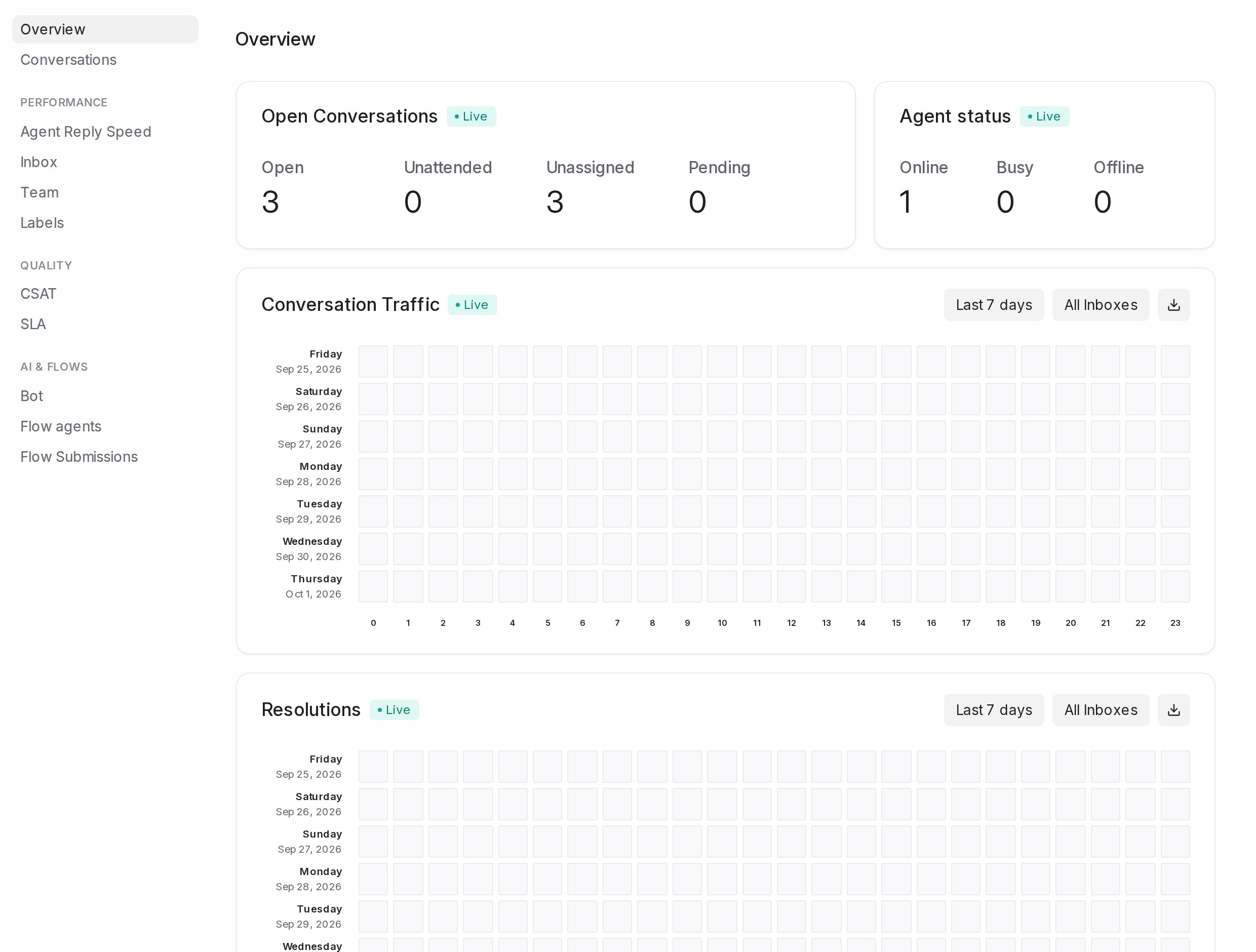
Task: Open Last 7 days filter in Resolutions
Action: pyautogui.click(x=994, y=709)
